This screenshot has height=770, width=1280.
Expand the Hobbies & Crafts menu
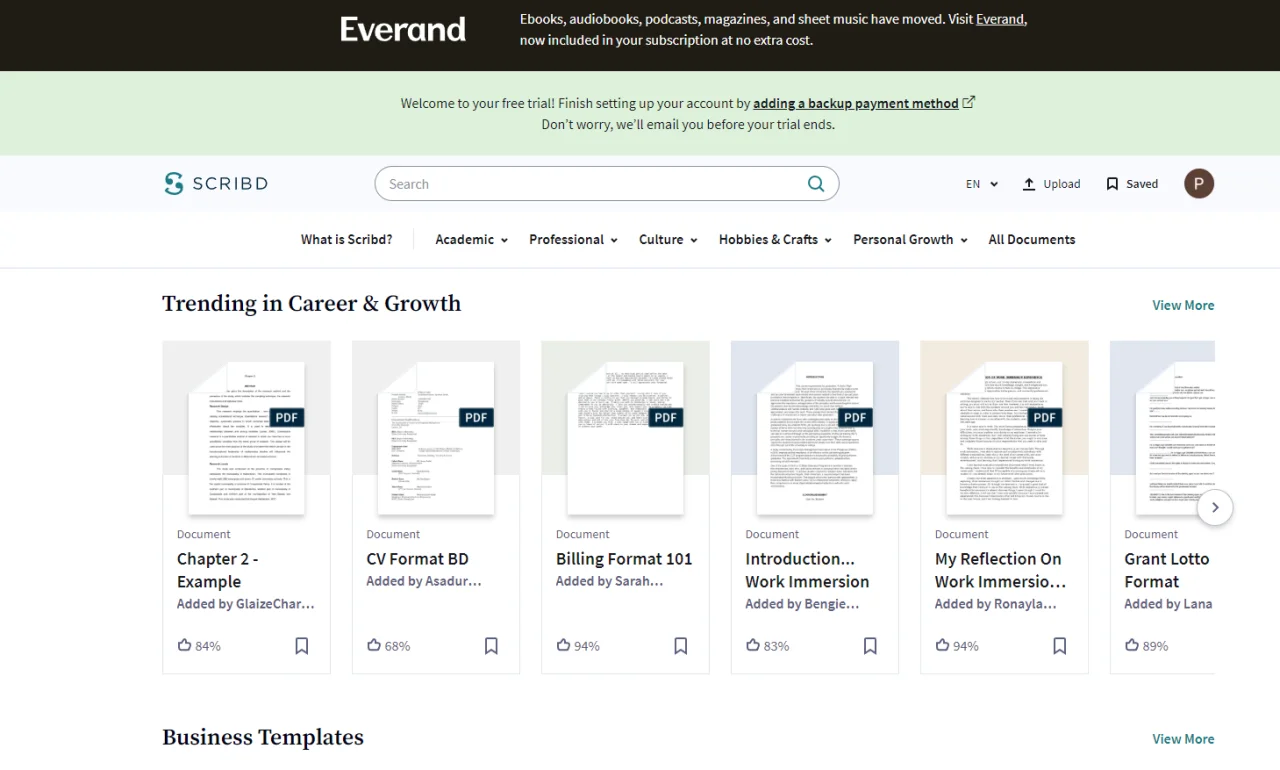776,240
